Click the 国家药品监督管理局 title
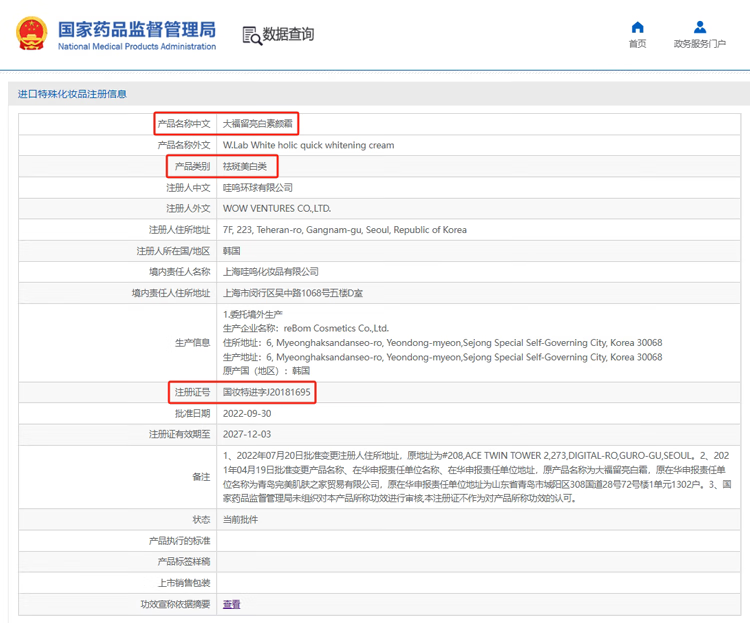The image size is (750, 623). (x=137, y=29)
